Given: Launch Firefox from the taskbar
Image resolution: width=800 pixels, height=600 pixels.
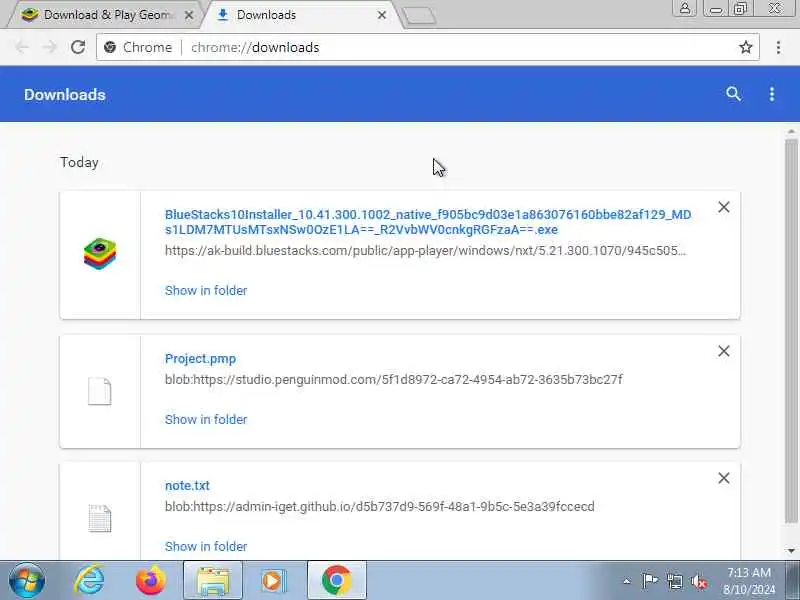Looking at the screenshot, I should pyautogui.click(x=151, y=581).
